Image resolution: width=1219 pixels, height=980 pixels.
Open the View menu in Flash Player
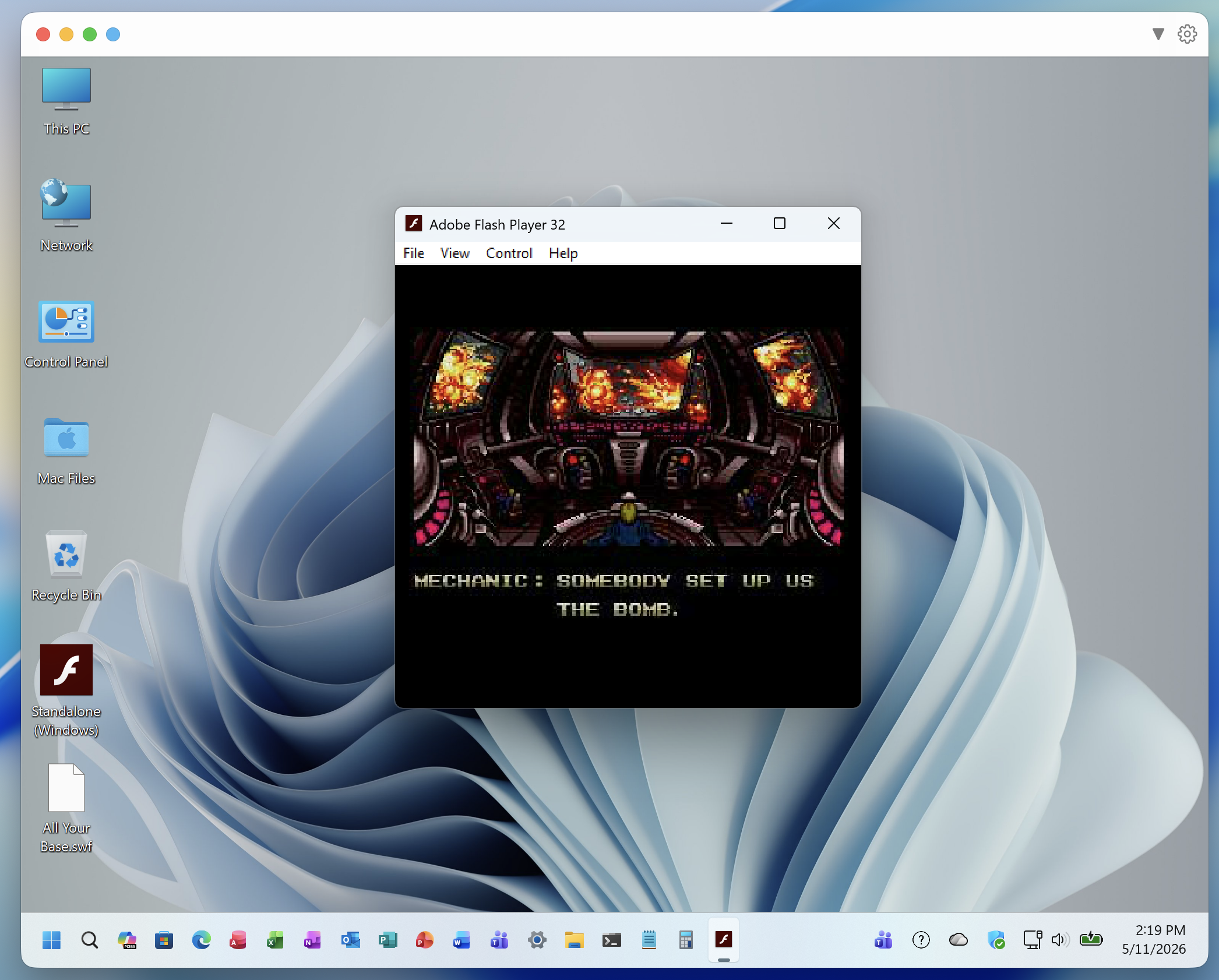tap(455, 253)
